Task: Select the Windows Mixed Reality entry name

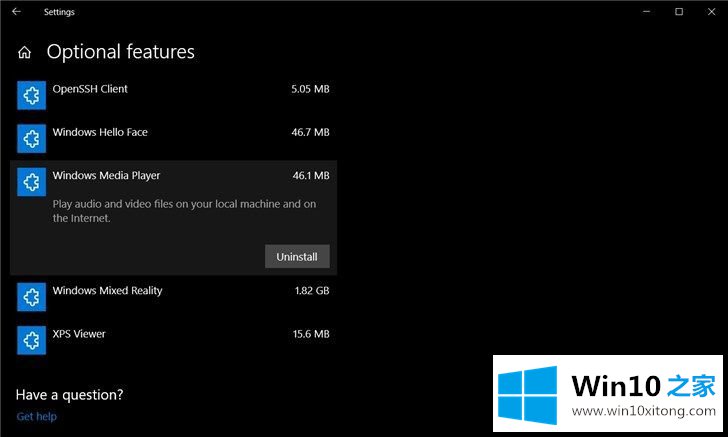Action: pos(107,291)
